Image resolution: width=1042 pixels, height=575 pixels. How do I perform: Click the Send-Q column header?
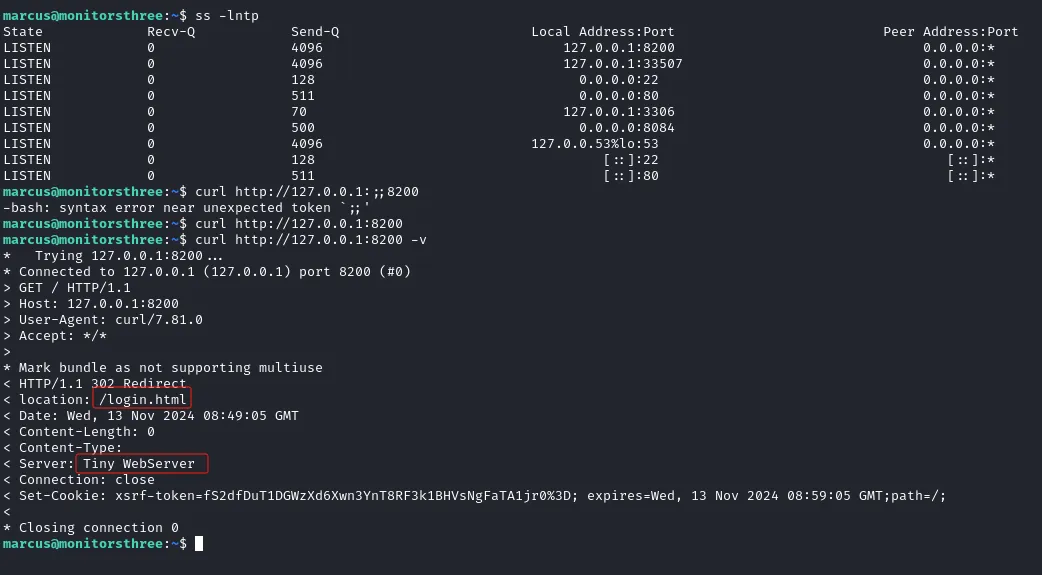(315, 32)
